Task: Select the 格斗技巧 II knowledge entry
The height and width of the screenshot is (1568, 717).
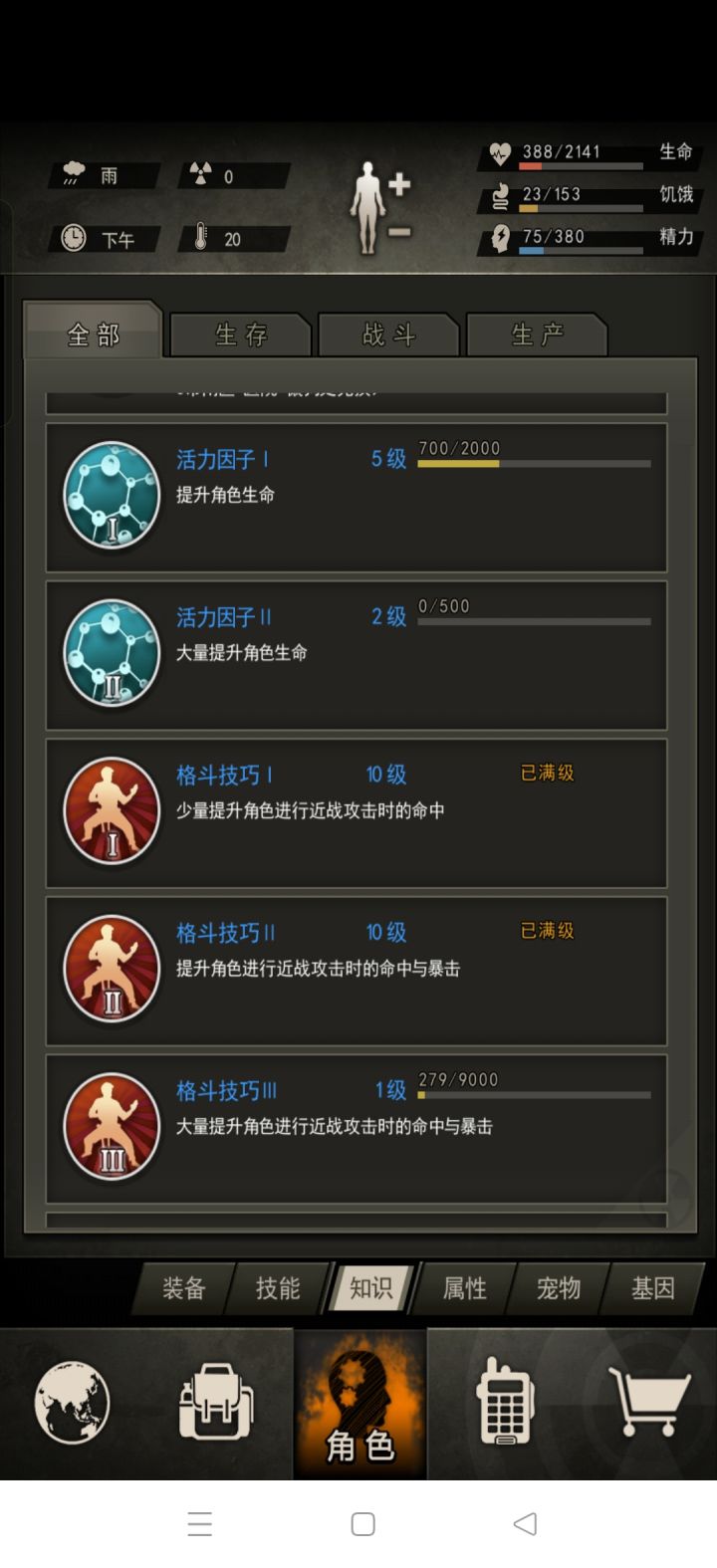Action: pyautogui.click(x=357, y=971)
